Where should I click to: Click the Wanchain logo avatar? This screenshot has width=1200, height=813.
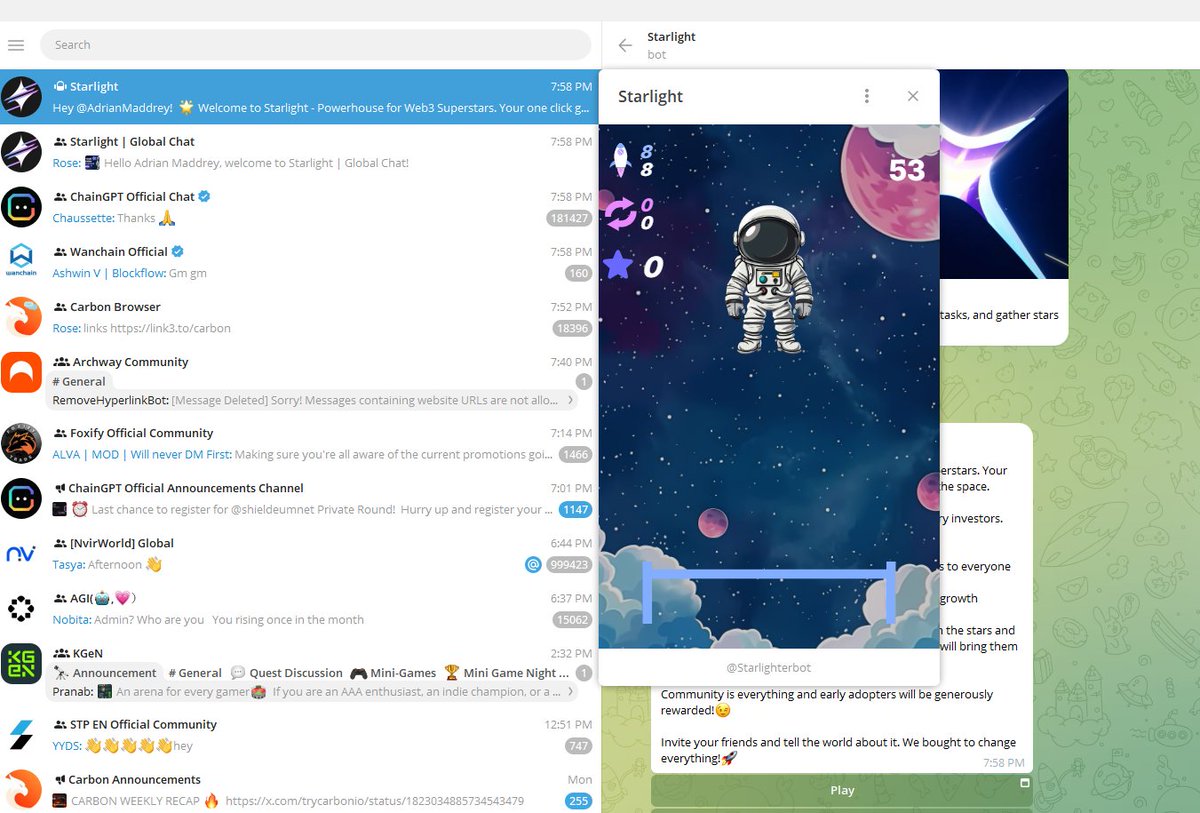tap(21, 262)
